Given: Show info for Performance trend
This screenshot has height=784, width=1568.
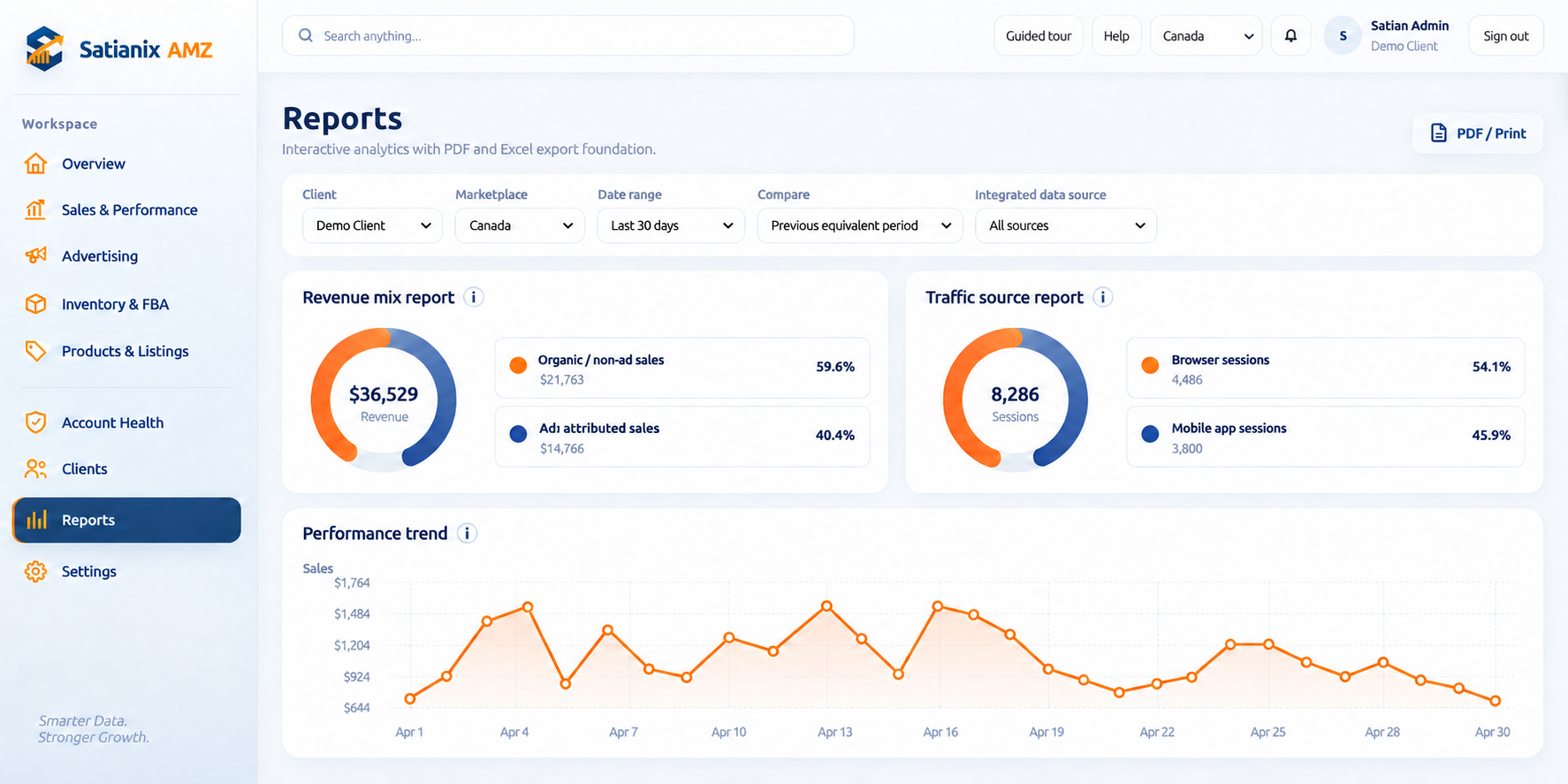Looking at the screenshot, I should (467, 533).
